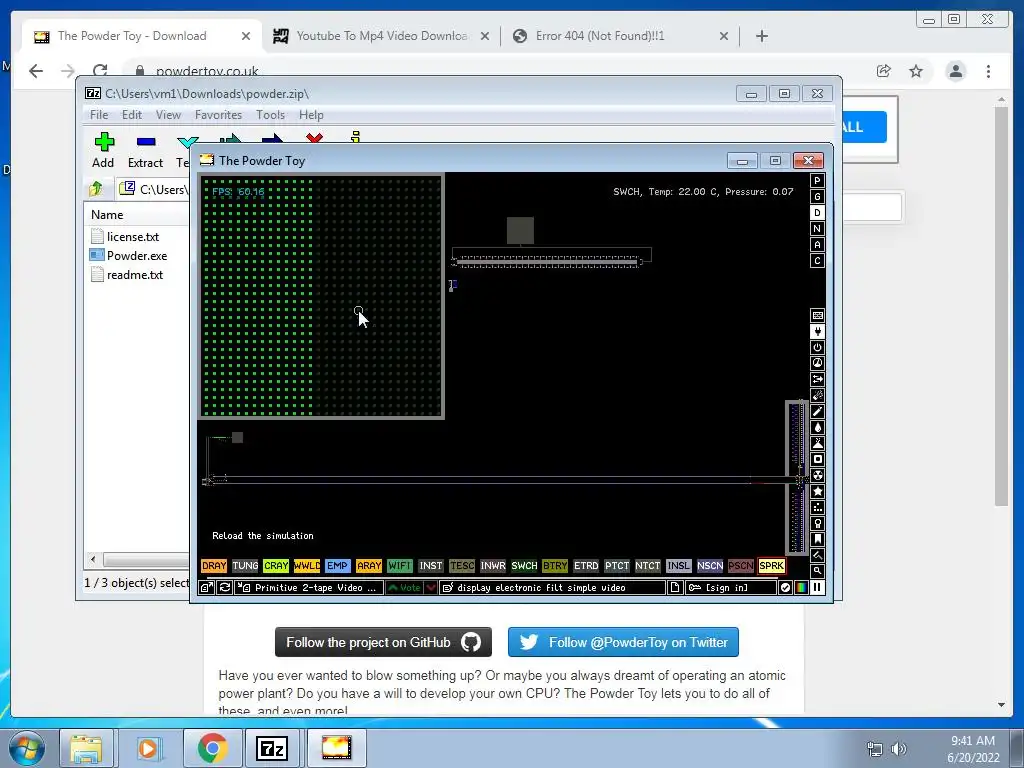Toggle the pause simulation button

point(817,588)
